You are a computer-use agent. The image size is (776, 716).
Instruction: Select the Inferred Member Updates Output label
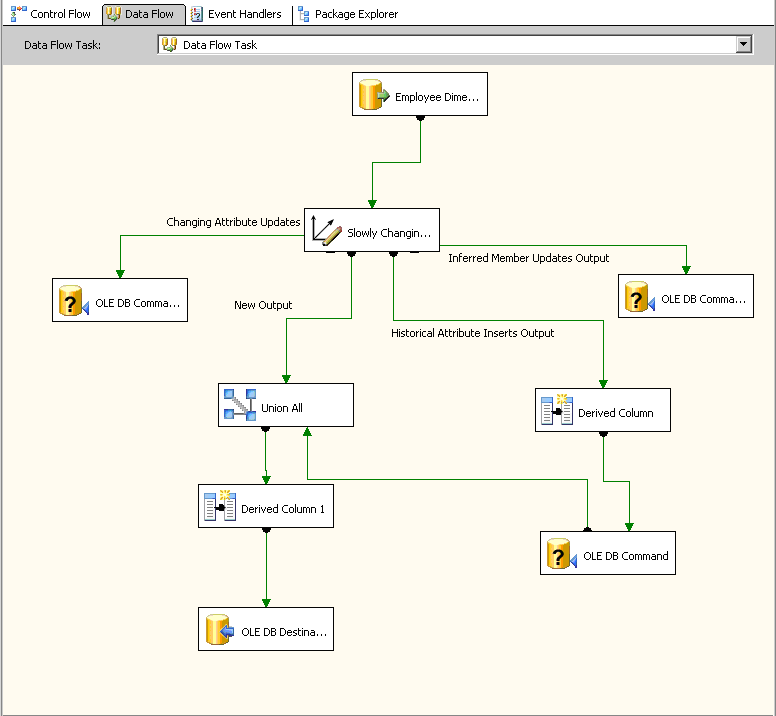[x=528, y=258]
